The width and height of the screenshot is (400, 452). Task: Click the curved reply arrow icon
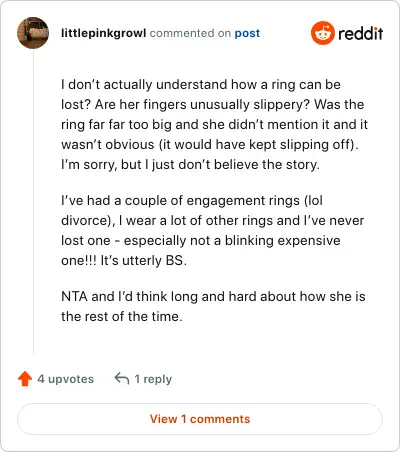[x=122, y=378]
